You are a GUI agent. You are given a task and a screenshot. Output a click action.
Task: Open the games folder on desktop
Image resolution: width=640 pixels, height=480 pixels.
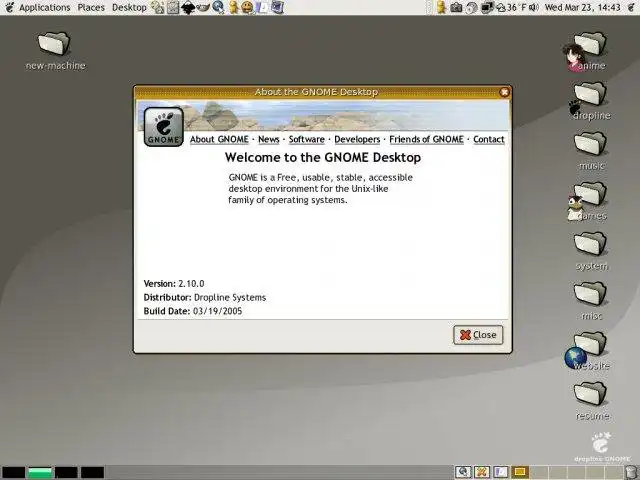(x=589, y=201)
